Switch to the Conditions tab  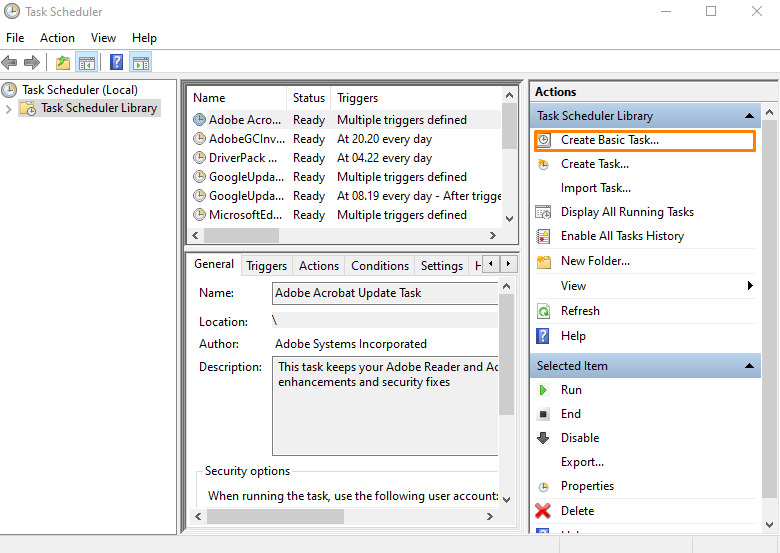380,266
